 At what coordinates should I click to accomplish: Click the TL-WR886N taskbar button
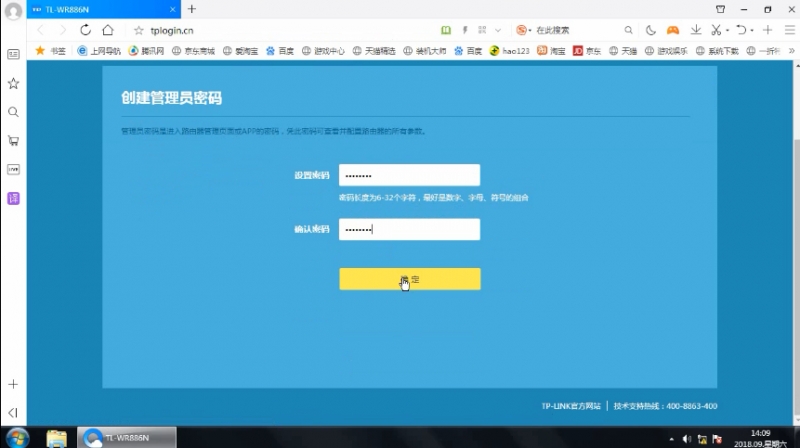pos(127,438)
